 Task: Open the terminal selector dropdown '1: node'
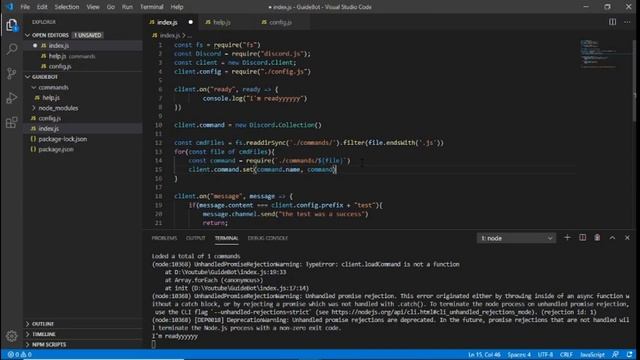(516, 238)
